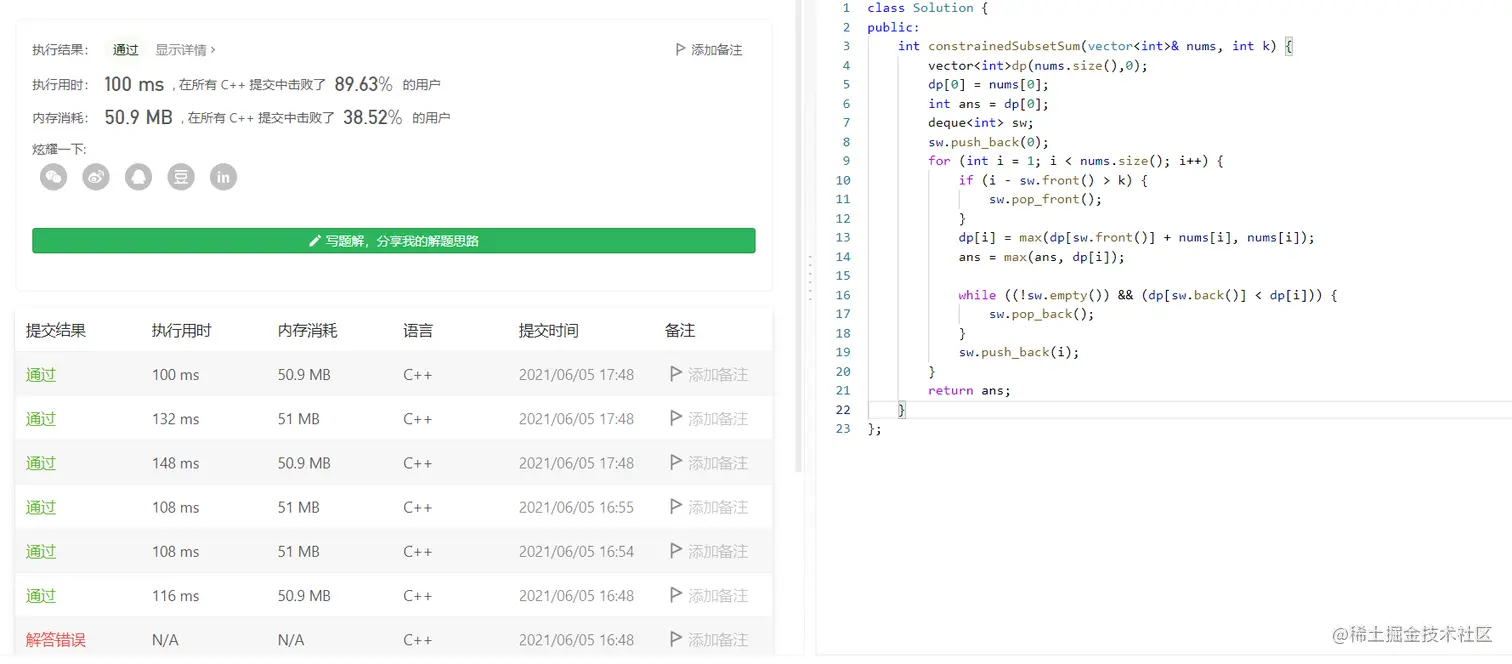
Task: Click the 执行用时 column header in the table
Action: click(x=182, y=330)
